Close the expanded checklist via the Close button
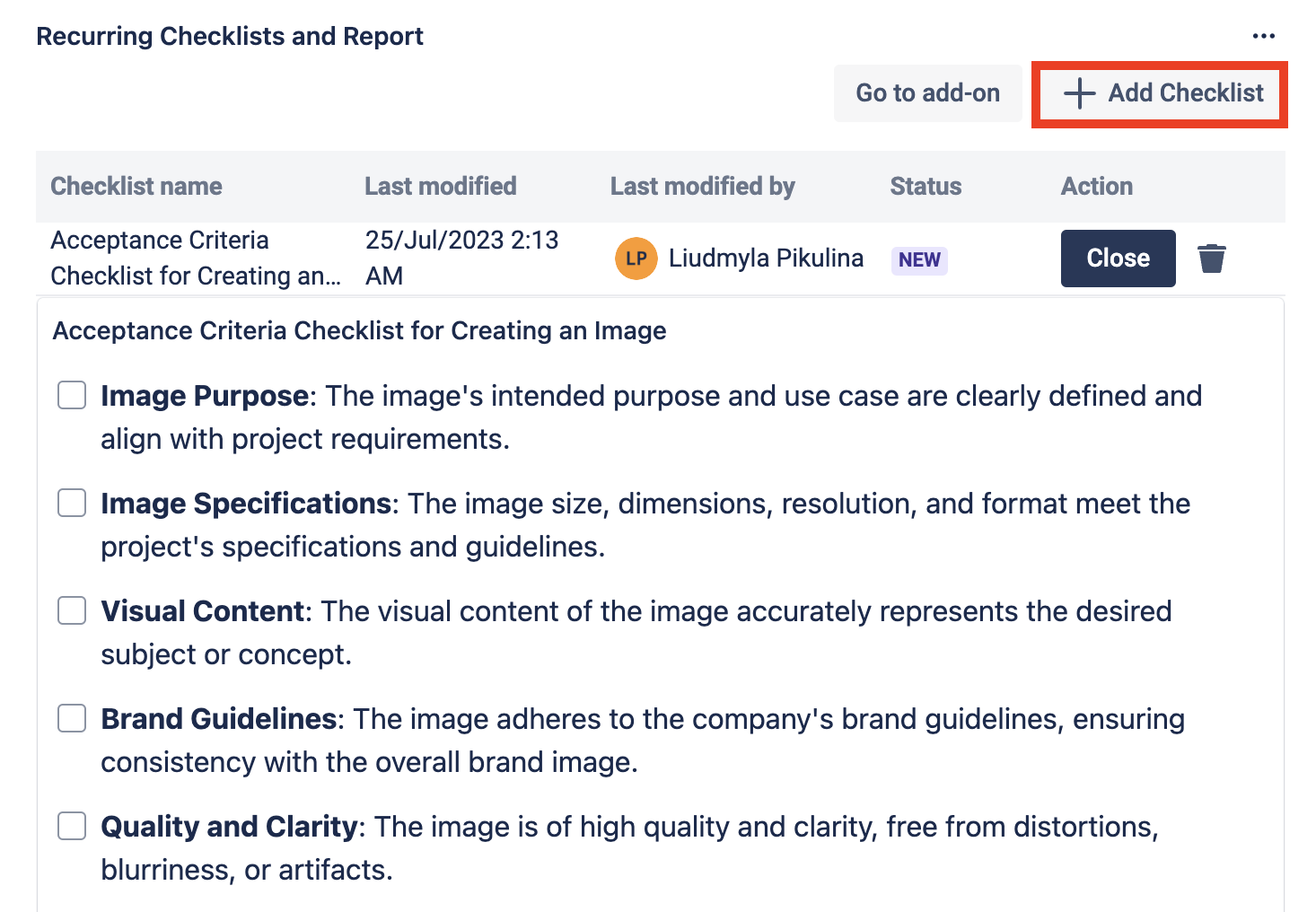Screen dimensions: 1316x912 [1118, 259]
